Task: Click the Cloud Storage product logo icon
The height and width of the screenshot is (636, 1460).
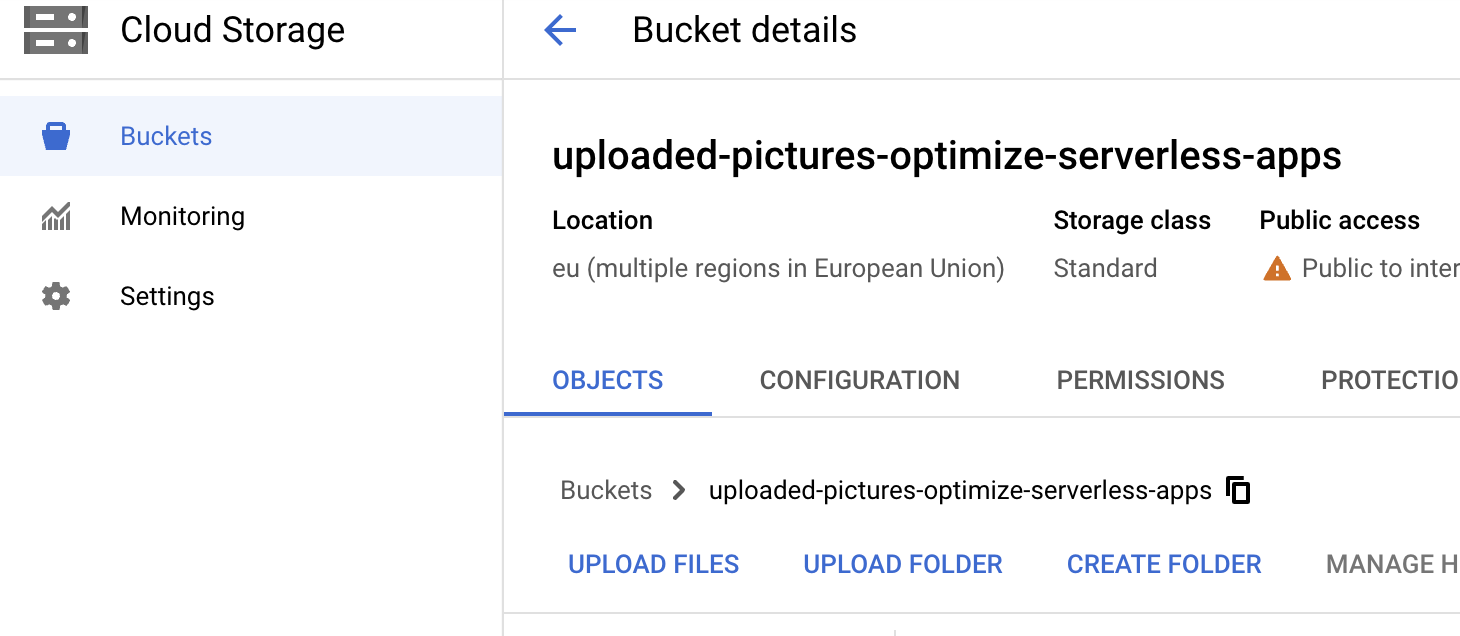Action: [x=56, y=30]
